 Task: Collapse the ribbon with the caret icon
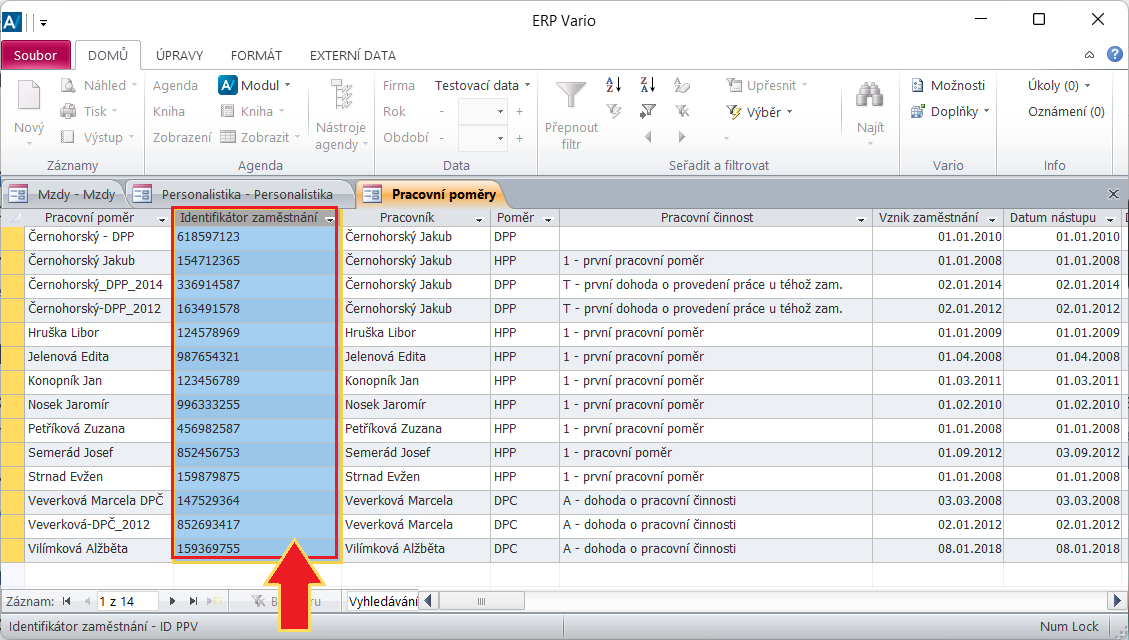click(1089, 55)
